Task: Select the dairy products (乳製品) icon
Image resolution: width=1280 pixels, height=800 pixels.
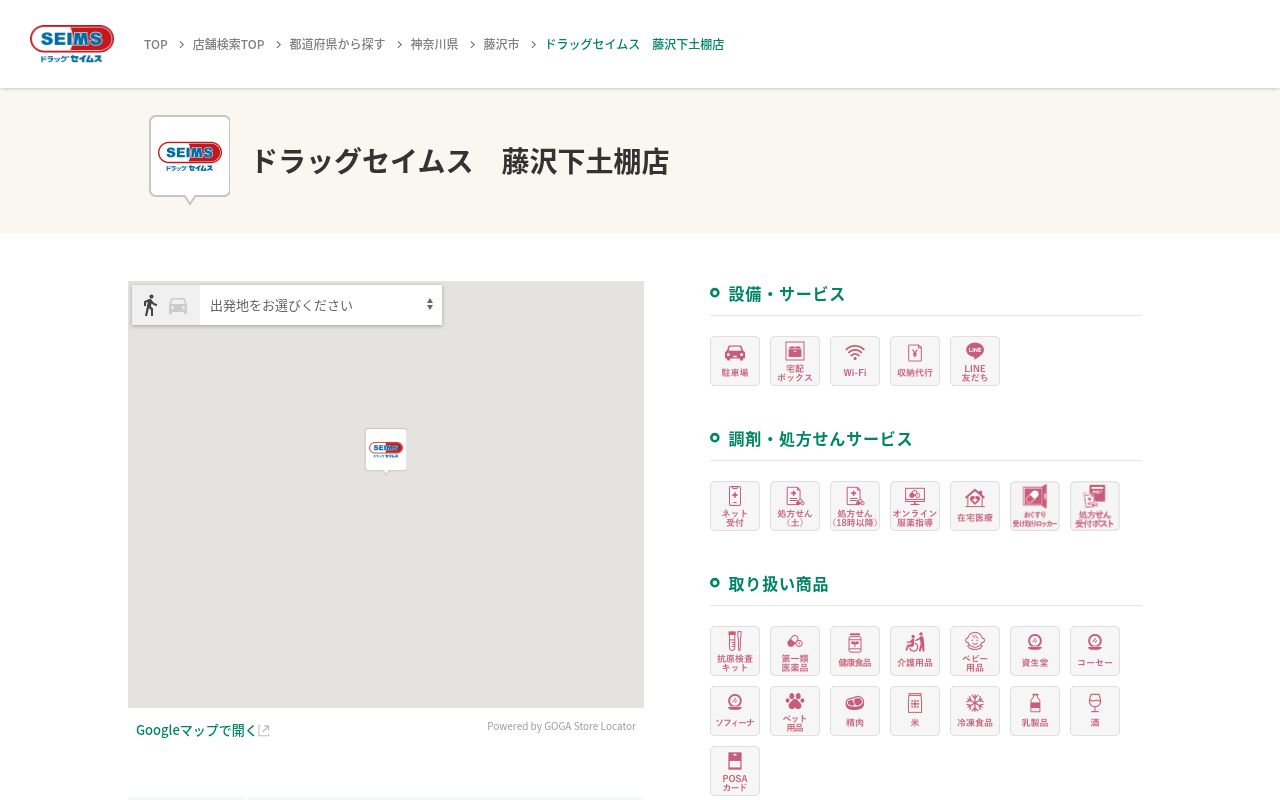Action: tap(1035, 711)
